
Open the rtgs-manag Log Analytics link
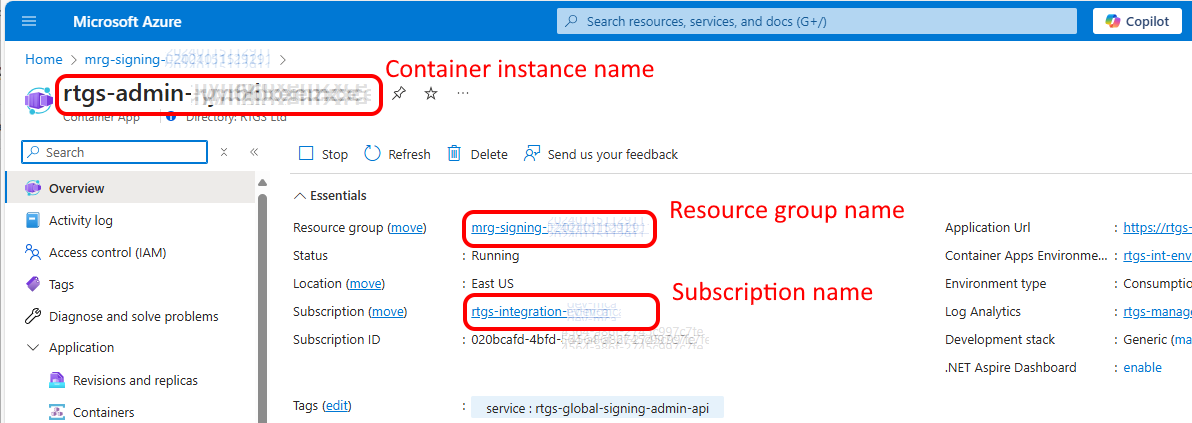(1157, 311)
